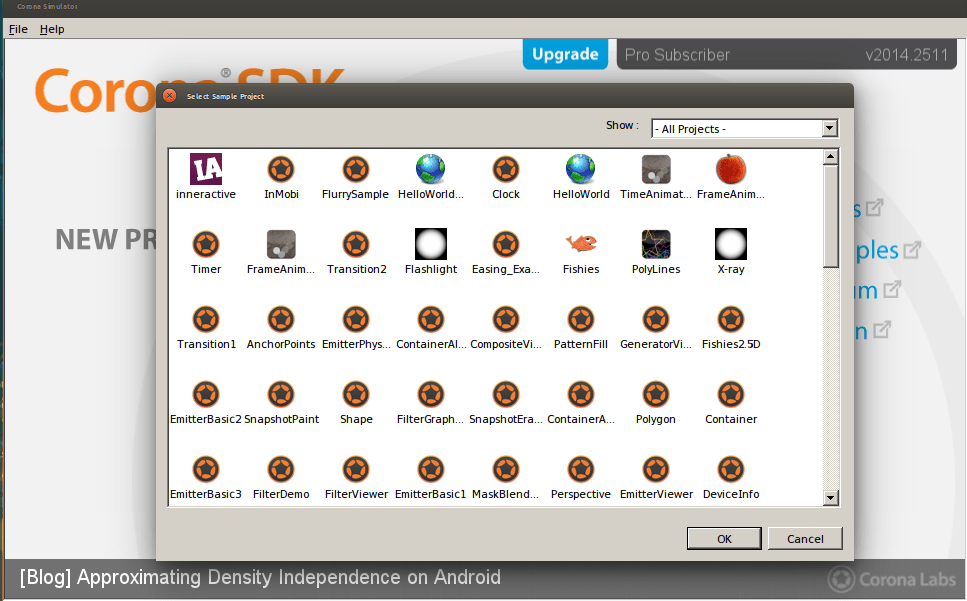Pick the PolyLines sample icon
This screenshot has width=967, height=601.
click(x=656, y=244)
